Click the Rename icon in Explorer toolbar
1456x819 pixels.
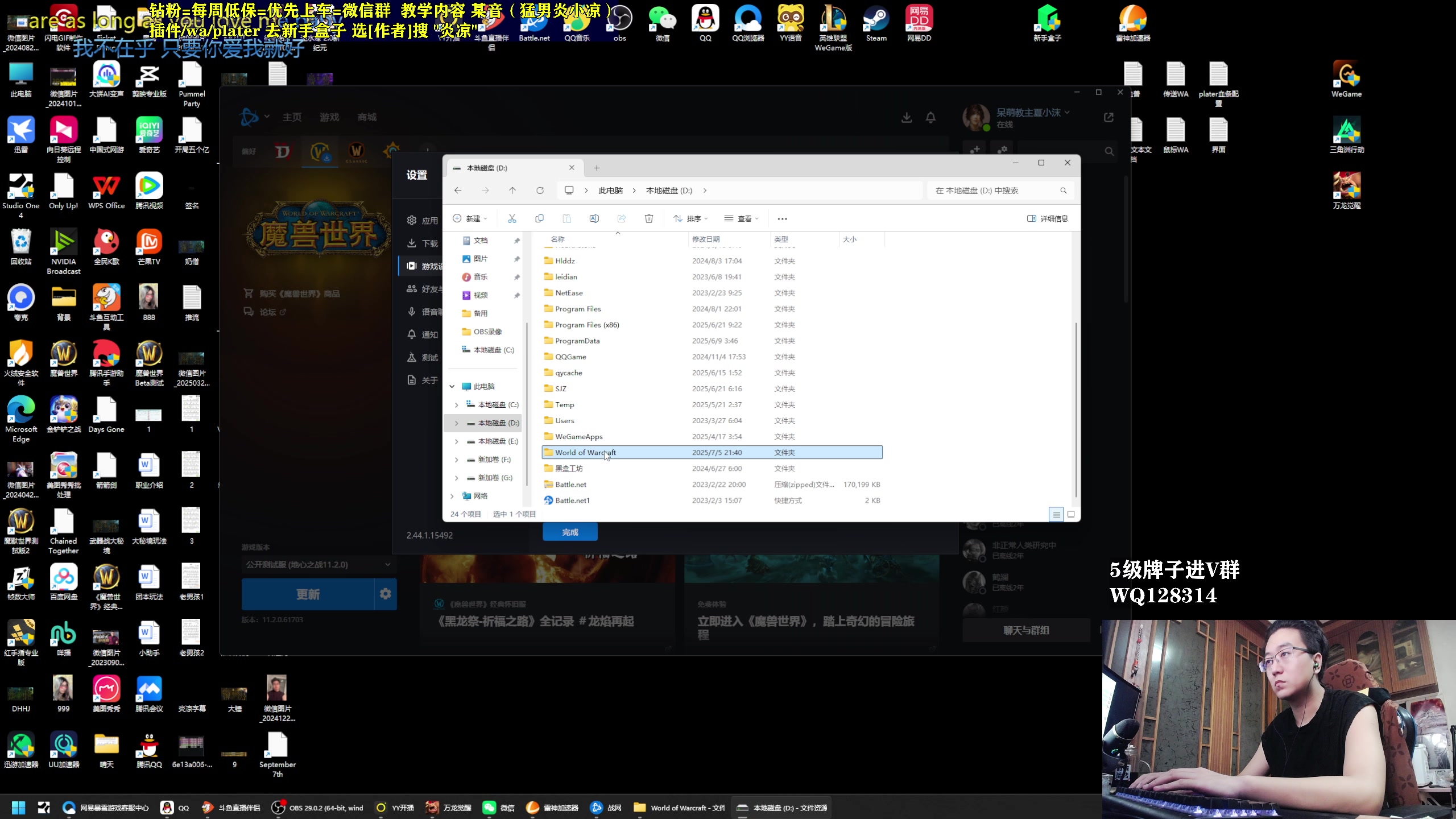coord(594,218)
